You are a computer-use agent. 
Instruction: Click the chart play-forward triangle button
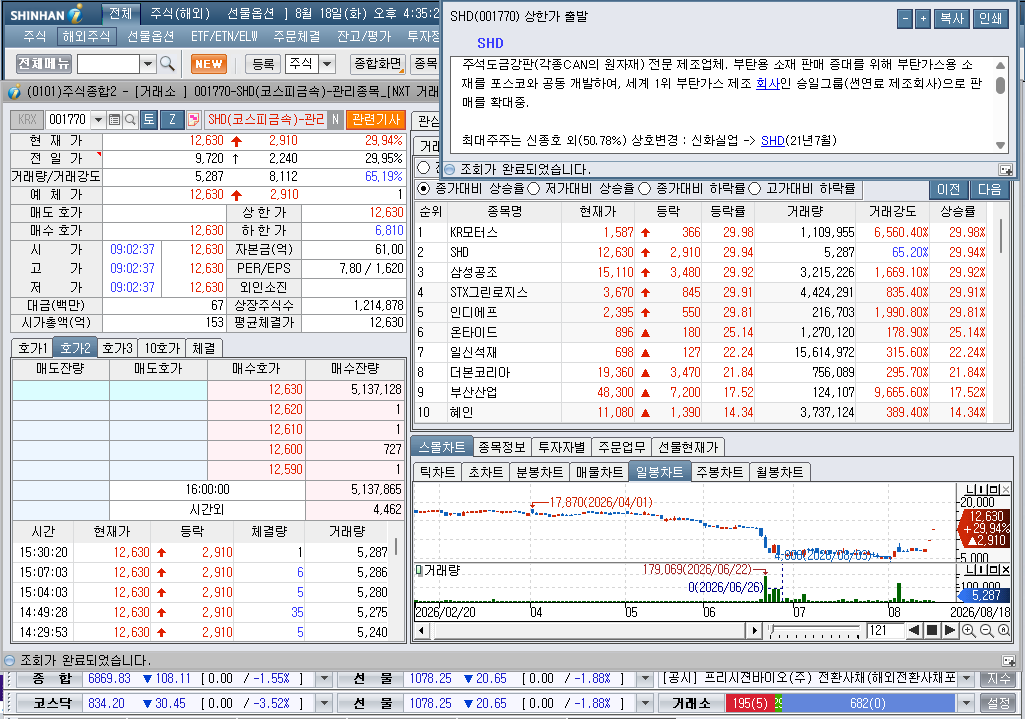[950, 631]
